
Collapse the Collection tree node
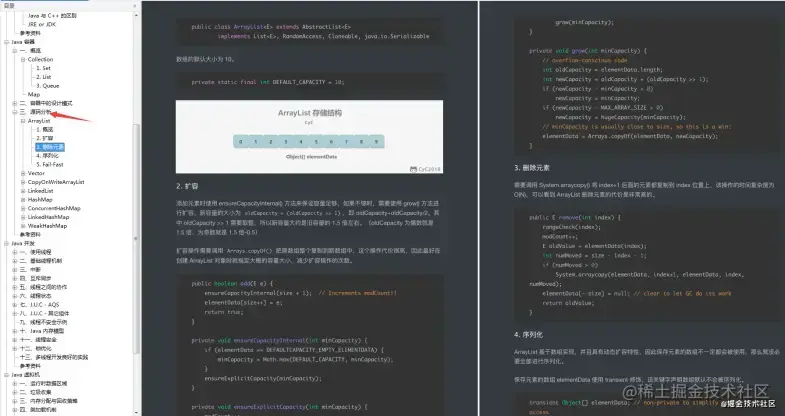[x=23, y=60]
